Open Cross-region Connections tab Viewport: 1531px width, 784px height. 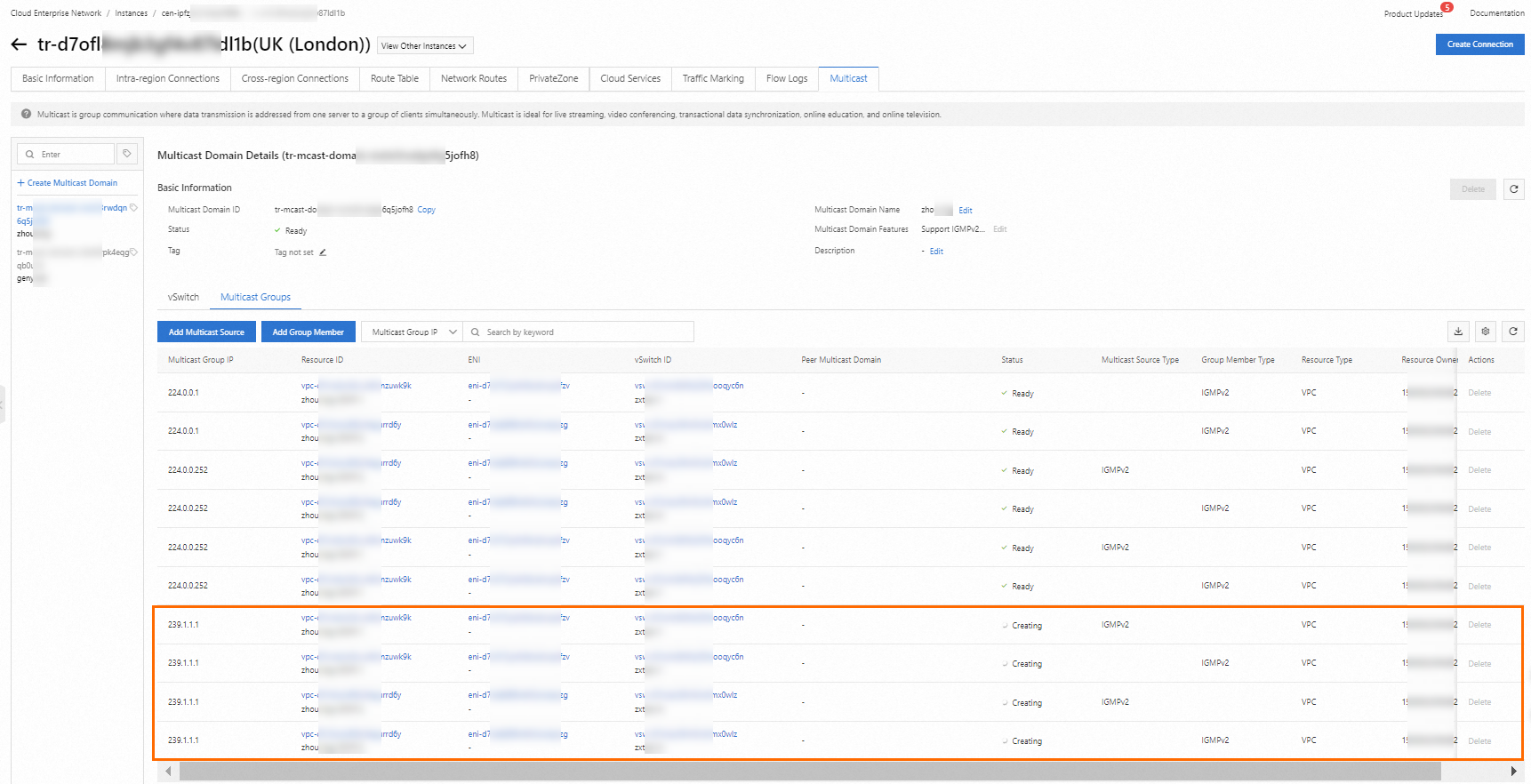[x=295, y=78]
